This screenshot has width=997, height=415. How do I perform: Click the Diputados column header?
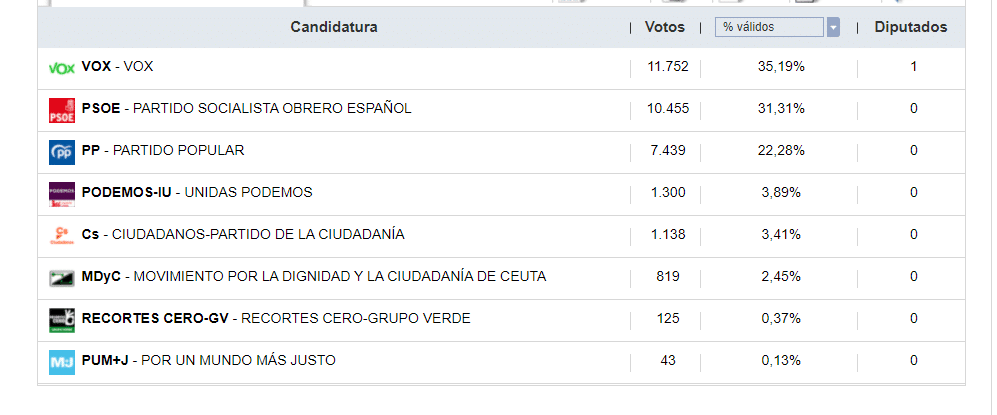coord(910,27)
